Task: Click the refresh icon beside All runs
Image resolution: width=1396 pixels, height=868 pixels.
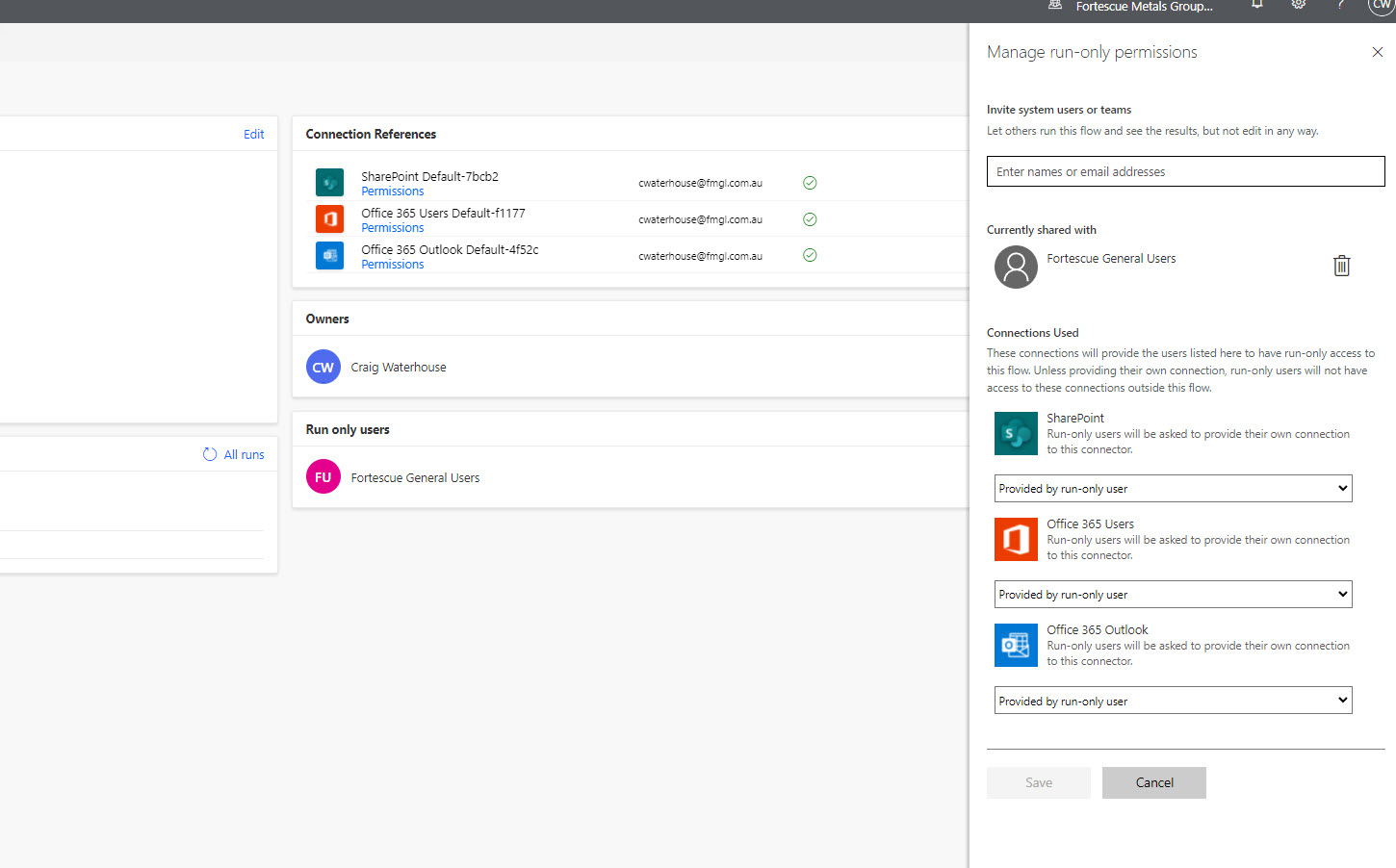Action: [x=209, y=454]
